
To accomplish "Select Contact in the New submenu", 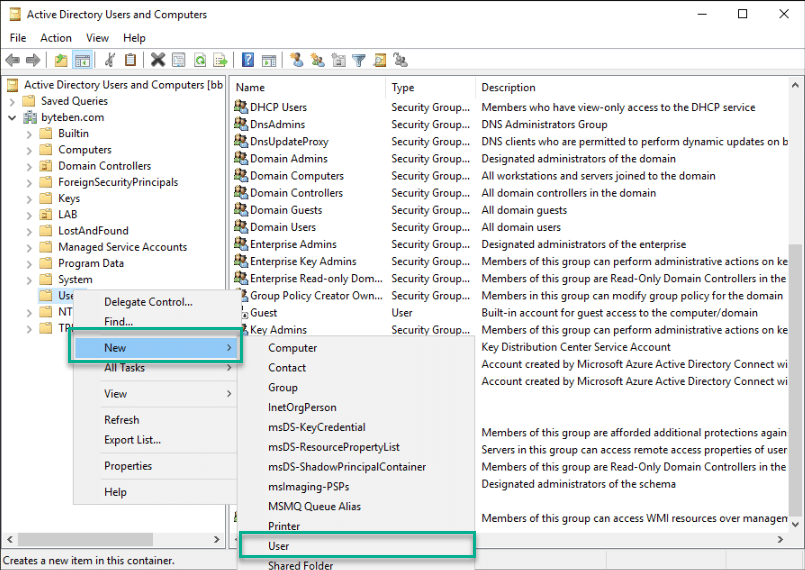I will (x=356, y=368).
